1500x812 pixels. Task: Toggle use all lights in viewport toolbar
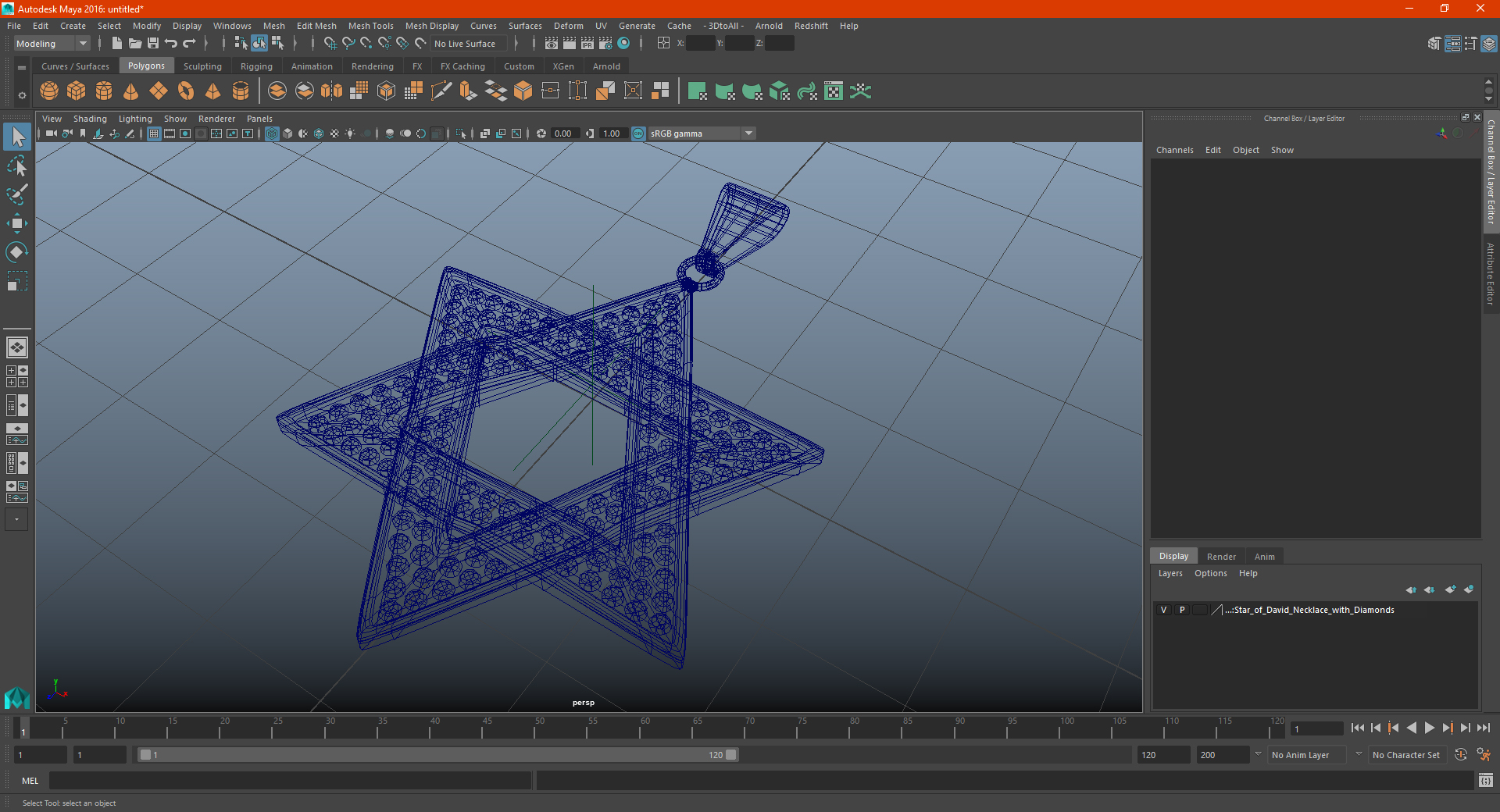pos(350,134)
